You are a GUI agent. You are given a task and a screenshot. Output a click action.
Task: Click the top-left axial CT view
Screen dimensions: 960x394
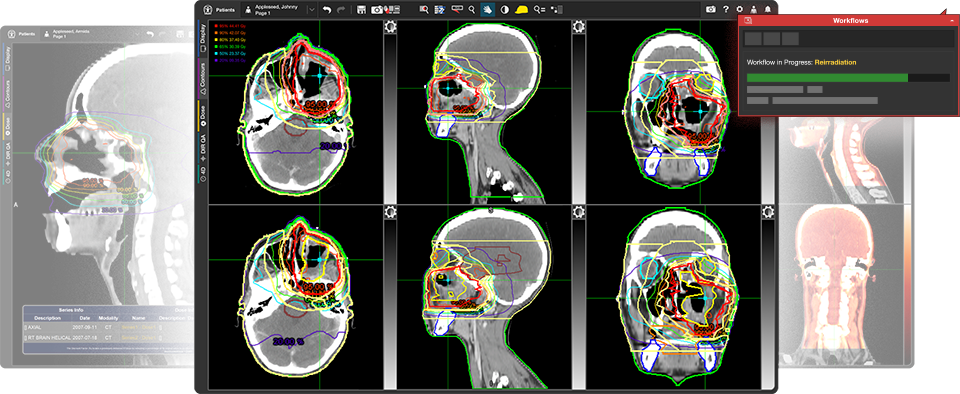(x=296, y=111)
